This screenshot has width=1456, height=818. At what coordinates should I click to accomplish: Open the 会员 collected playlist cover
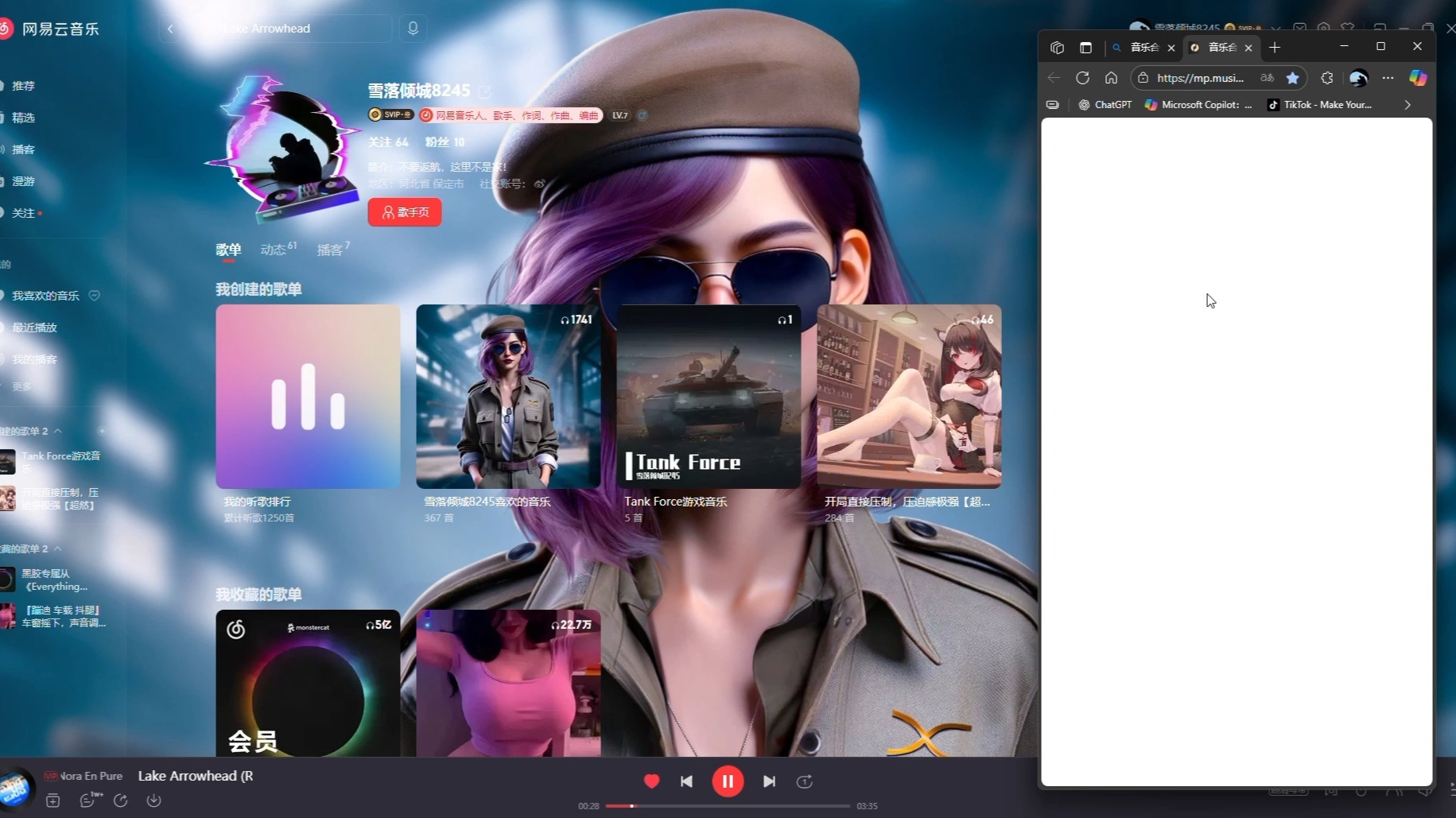point(308,684)
